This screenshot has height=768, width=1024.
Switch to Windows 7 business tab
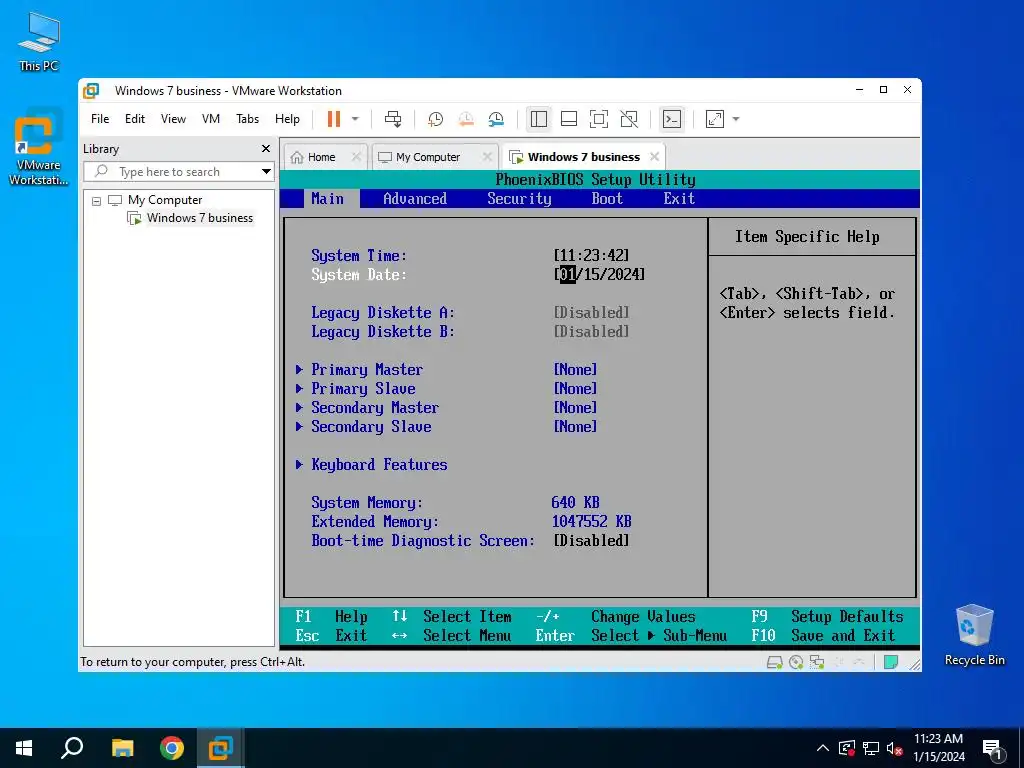(x=584, y=157)
